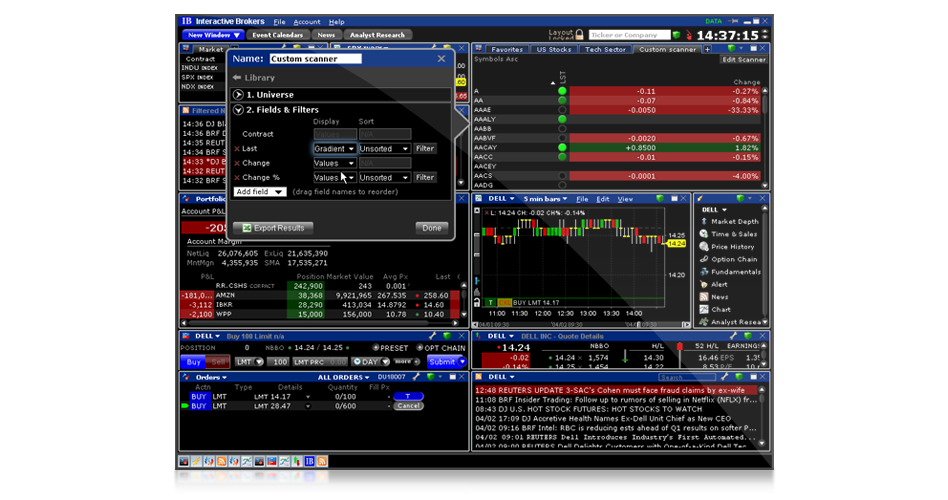The width and height of the screenshot is (948, 500).
Task: Click the Ticker or Company search field
Action: point(631,35)
